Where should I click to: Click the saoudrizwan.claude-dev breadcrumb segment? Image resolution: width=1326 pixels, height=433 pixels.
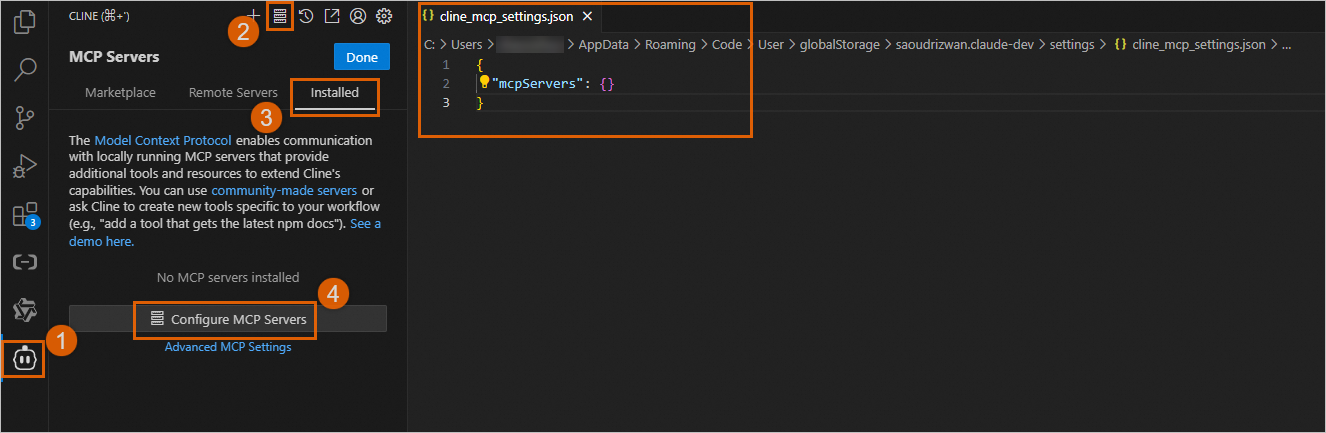pos(965,45)
